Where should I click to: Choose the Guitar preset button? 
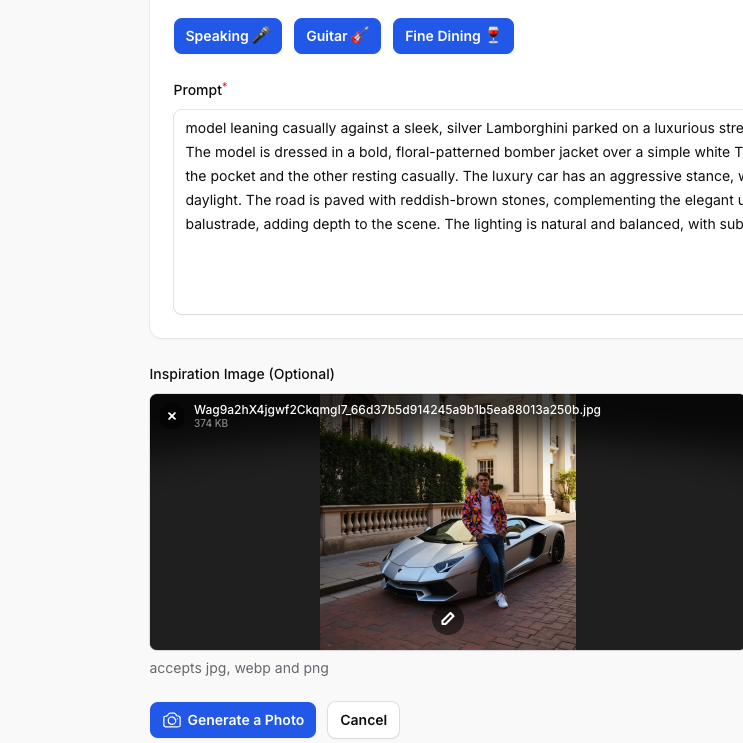[337, 36]
